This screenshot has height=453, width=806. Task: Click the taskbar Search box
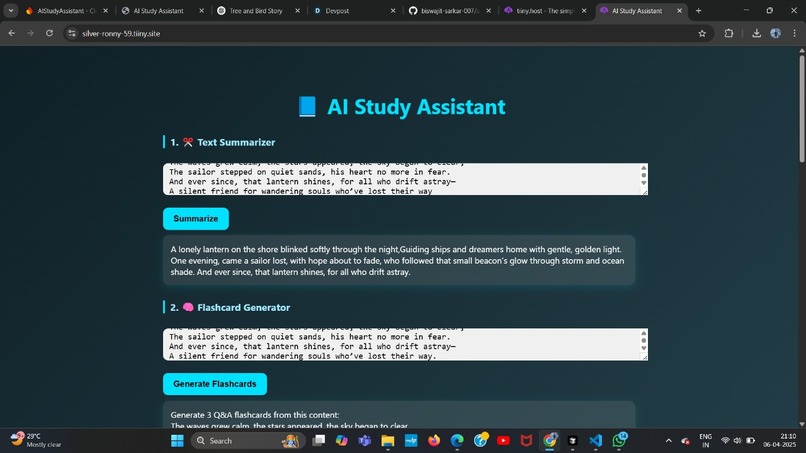coord(248,441)
